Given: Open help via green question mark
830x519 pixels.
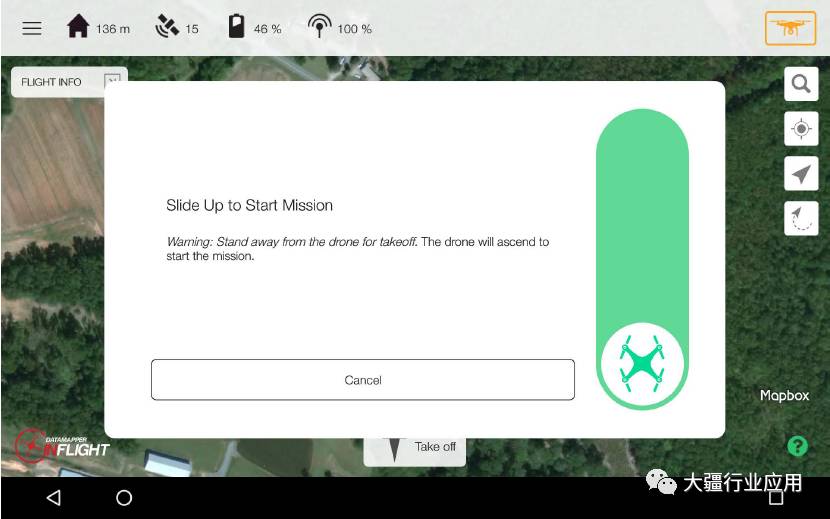Looking at the screenshot, I should tap(797, 446).
